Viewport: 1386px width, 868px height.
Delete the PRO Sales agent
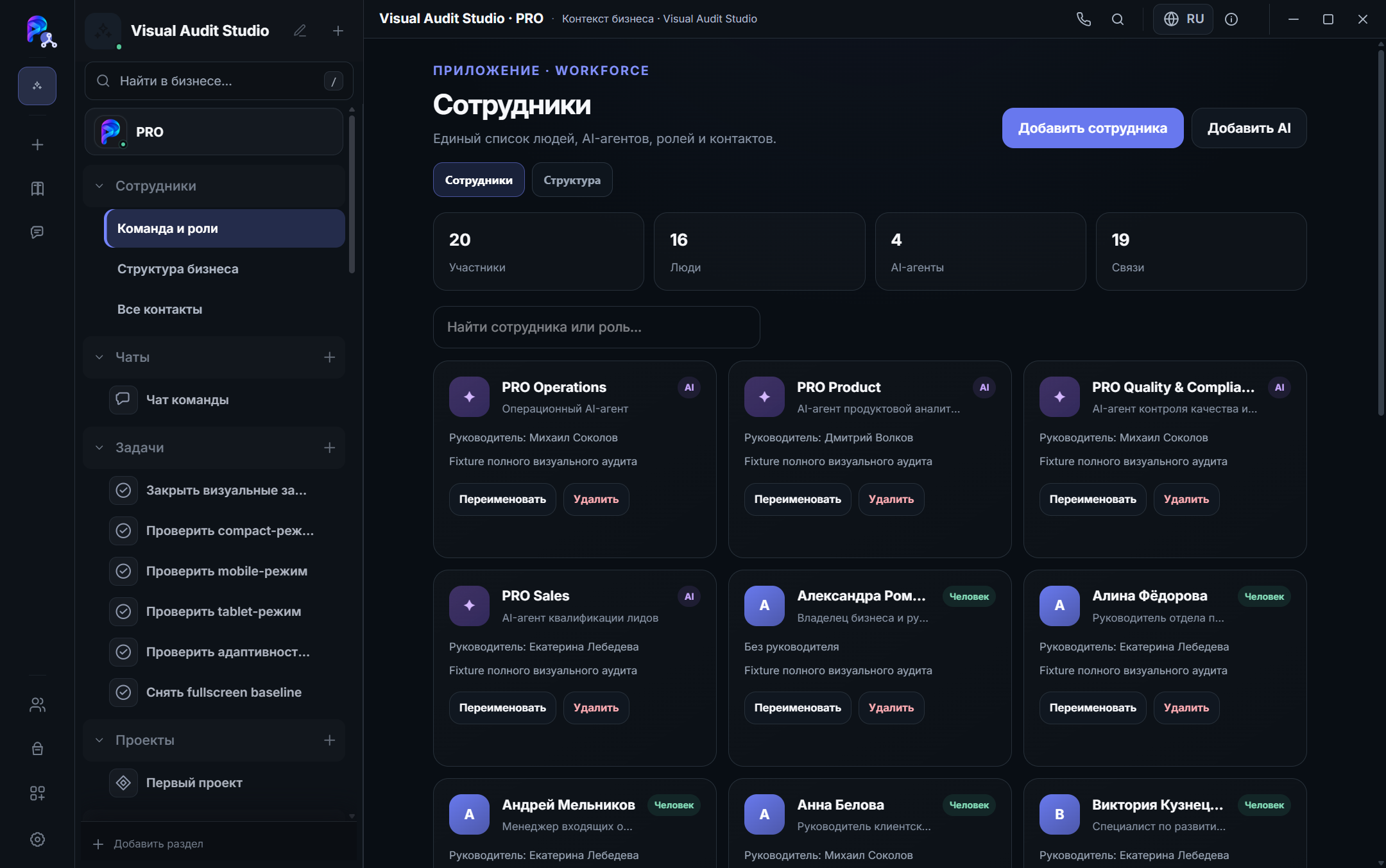tap(596, 708)
